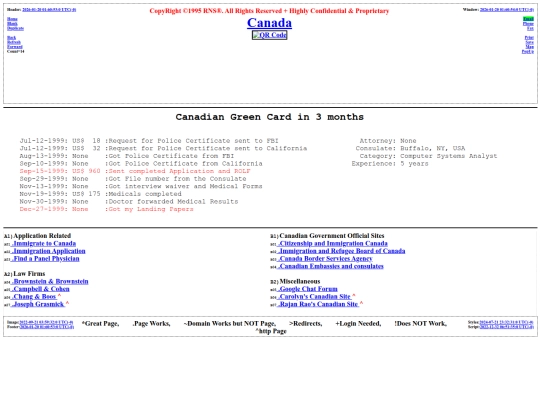540x405 pixels.
Task: Click the Save link
Action: coord(530,42)
